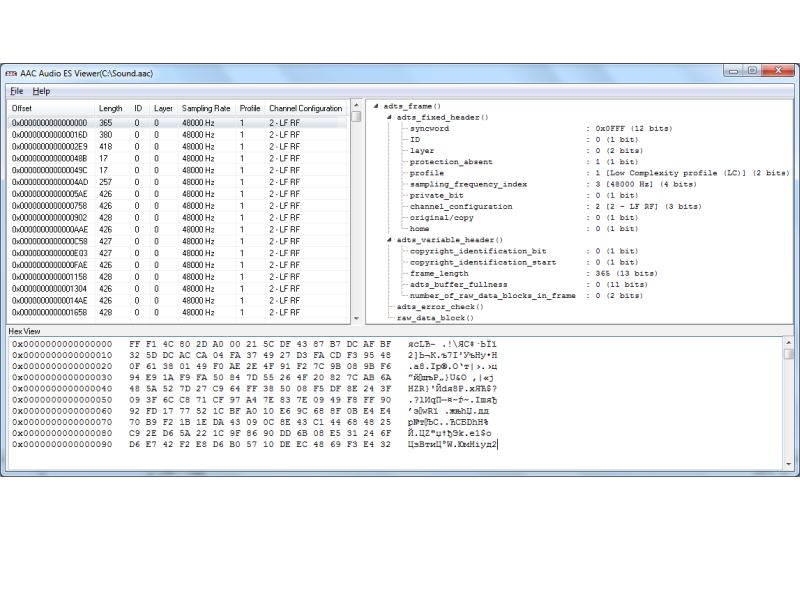The height and width of the screenshot is (600, 800).
Task: Select frame at offset 0x00000000000004AD
Action: pos(178,182)
